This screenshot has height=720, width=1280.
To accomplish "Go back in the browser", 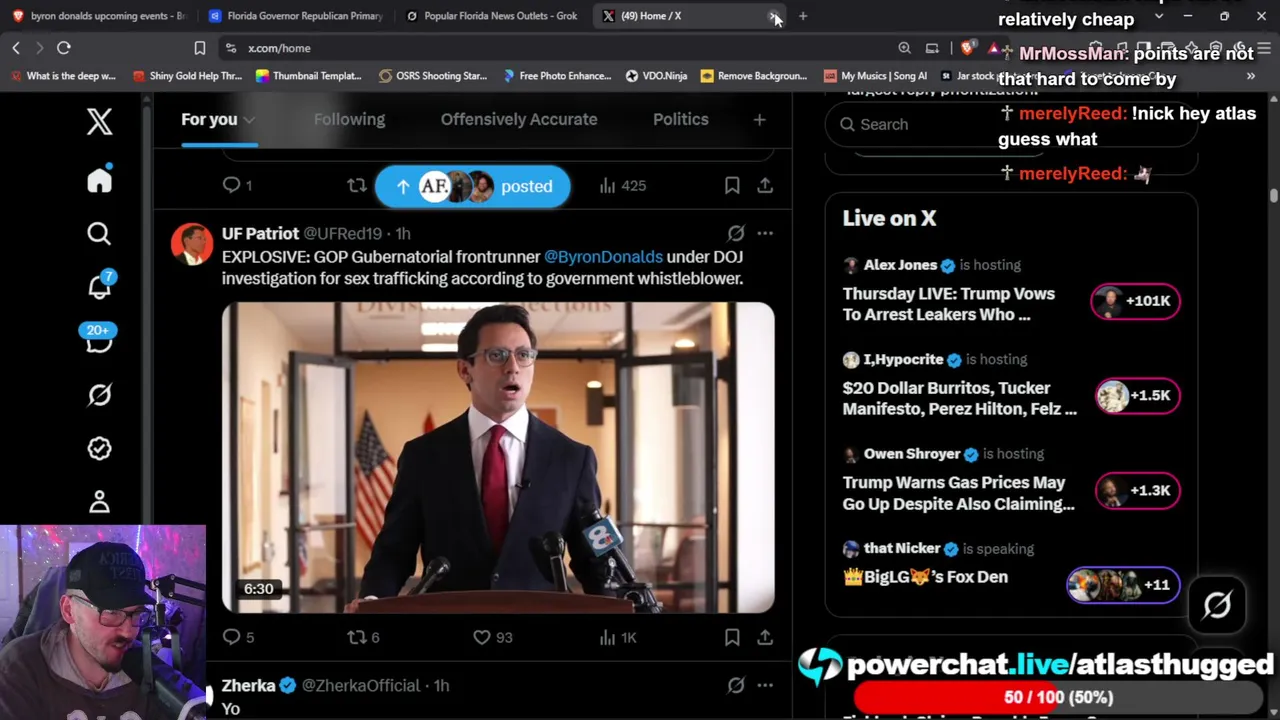I will 16,48.
